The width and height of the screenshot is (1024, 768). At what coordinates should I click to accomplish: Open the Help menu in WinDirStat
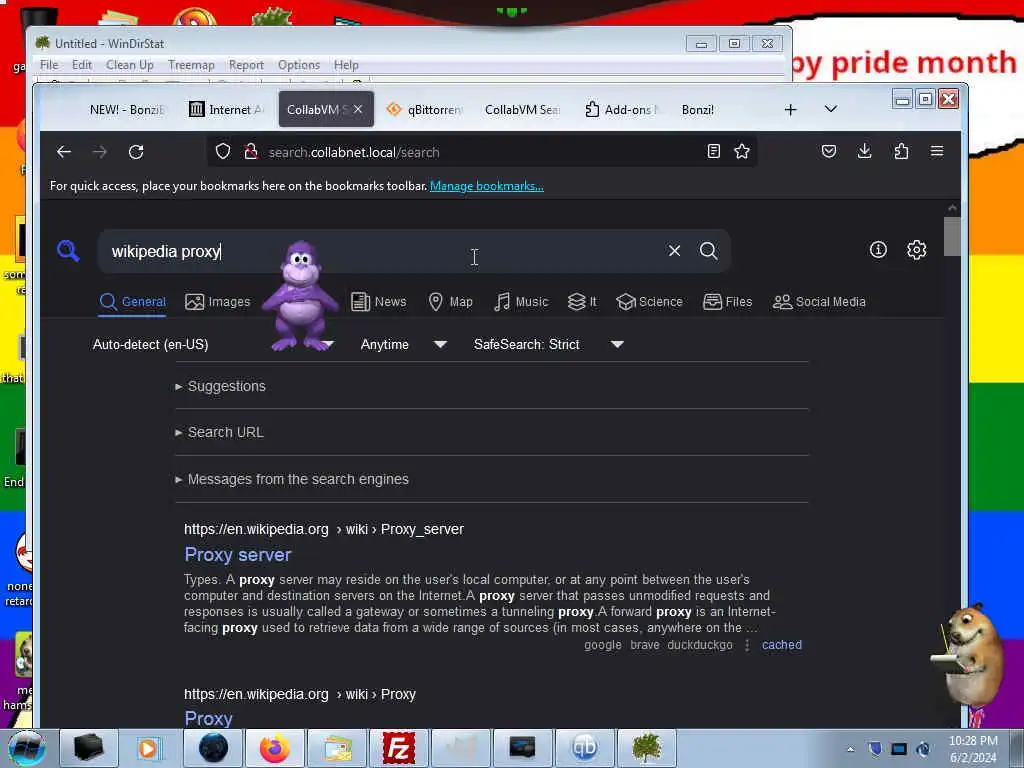click(346, 65)
